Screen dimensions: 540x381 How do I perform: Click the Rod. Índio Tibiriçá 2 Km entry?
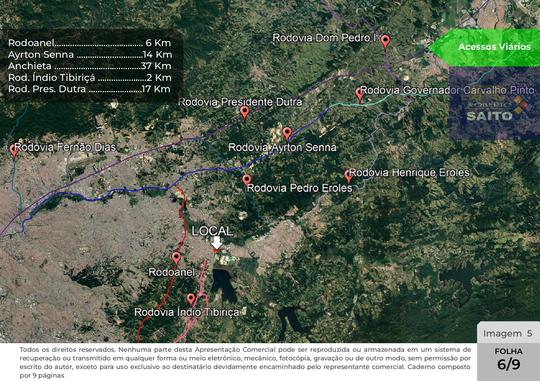[90, 78]
